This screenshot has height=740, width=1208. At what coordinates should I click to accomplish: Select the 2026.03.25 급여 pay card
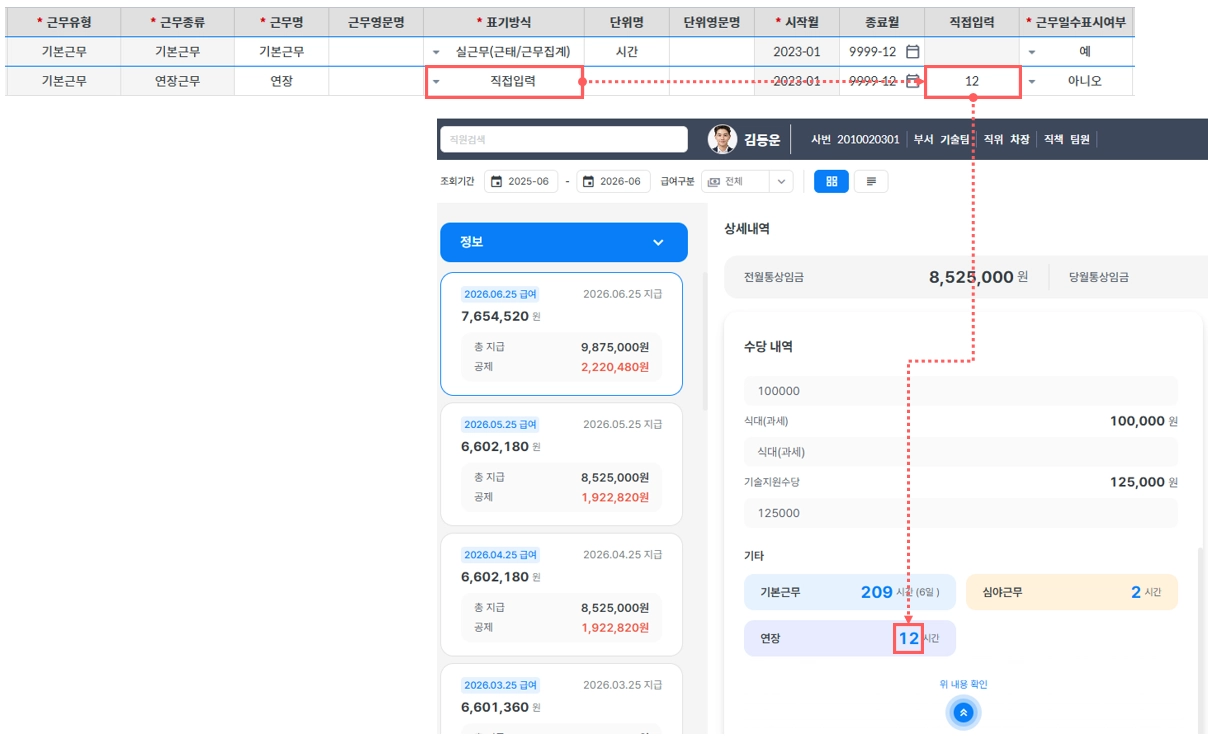(x=561, y=698)
